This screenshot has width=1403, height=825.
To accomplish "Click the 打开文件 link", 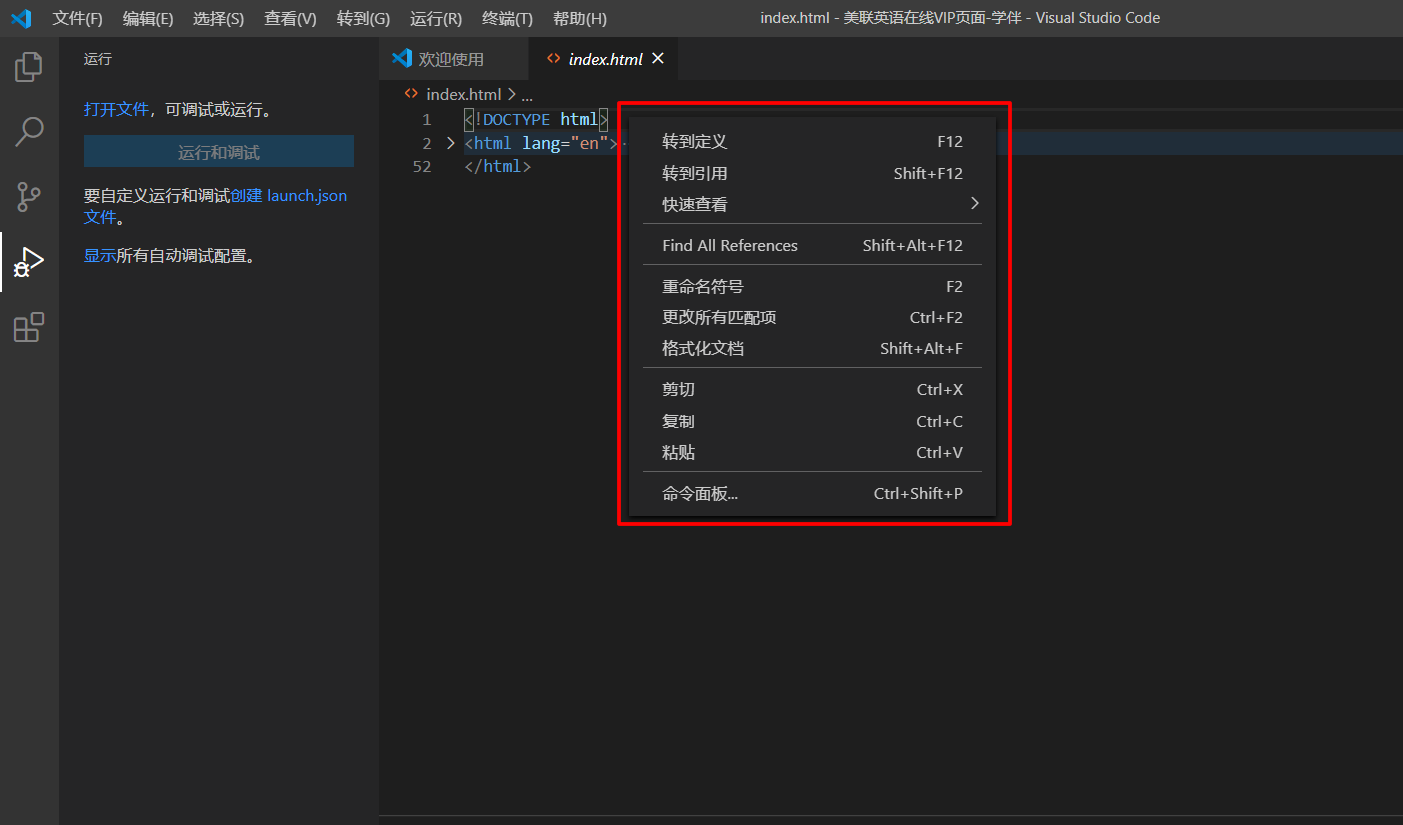I will [x=116, y=110].
